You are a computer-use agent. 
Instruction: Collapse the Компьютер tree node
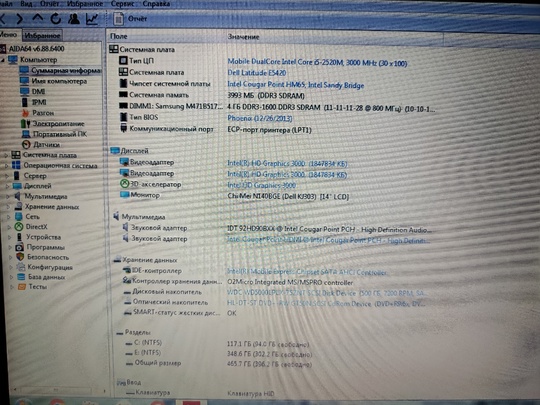point(3,60)
